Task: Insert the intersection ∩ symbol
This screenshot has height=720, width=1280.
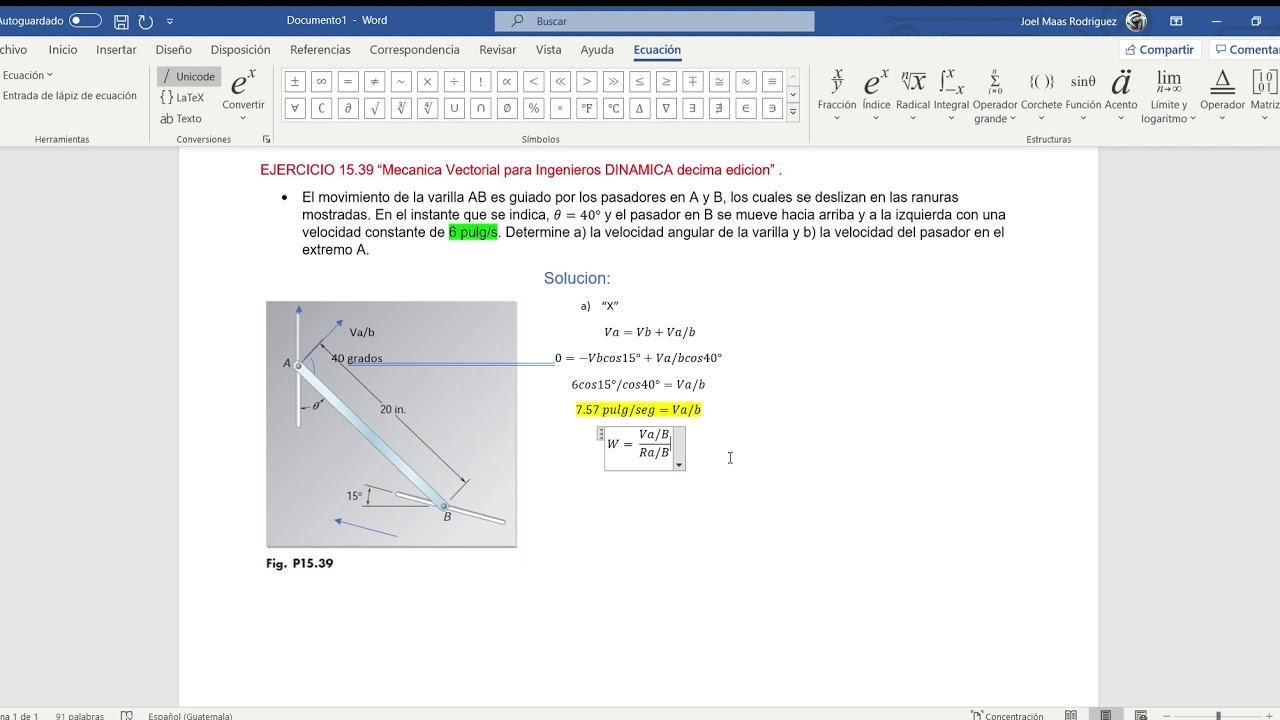Action: [x=480, y=108]
